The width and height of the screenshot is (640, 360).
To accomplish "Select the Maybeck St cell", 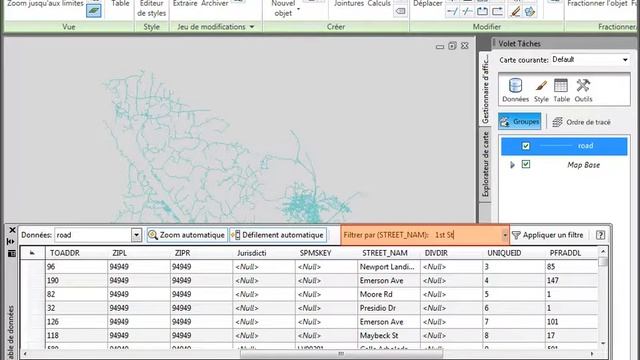I will pos(389,336).
